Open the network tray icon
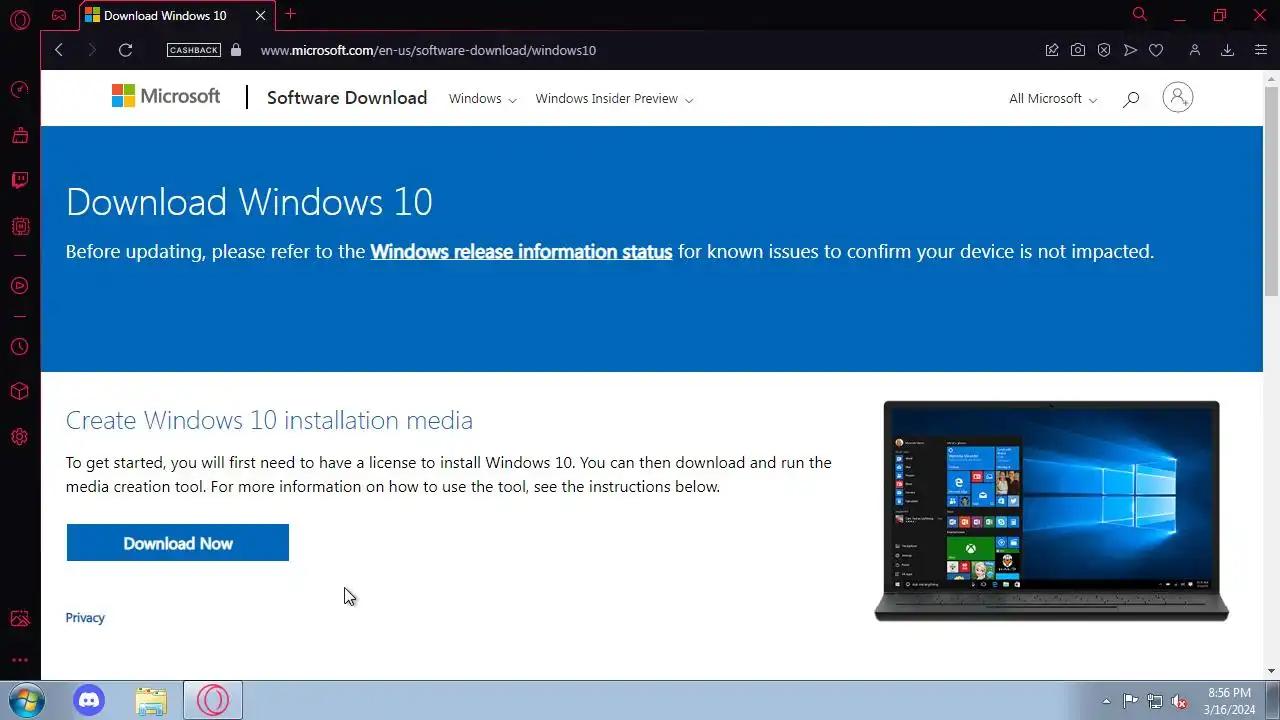Image resolution: width=1280 pixels, height=720 pixels. pyautogui.click(x=1155, y=701)
